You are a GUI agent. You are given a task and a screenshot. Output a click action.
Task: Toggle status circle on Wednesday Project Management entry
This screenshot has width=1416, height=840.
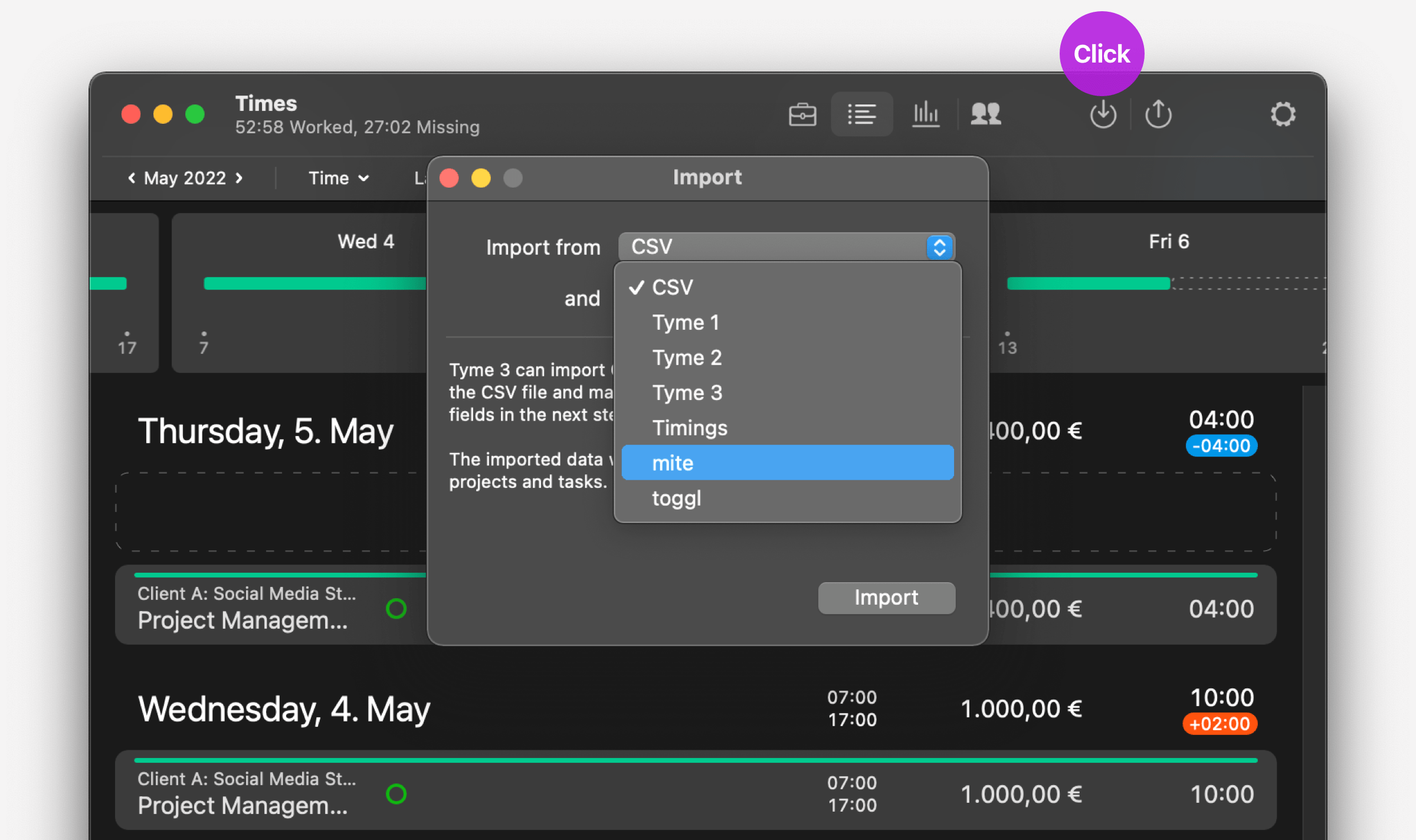point(396,793)
